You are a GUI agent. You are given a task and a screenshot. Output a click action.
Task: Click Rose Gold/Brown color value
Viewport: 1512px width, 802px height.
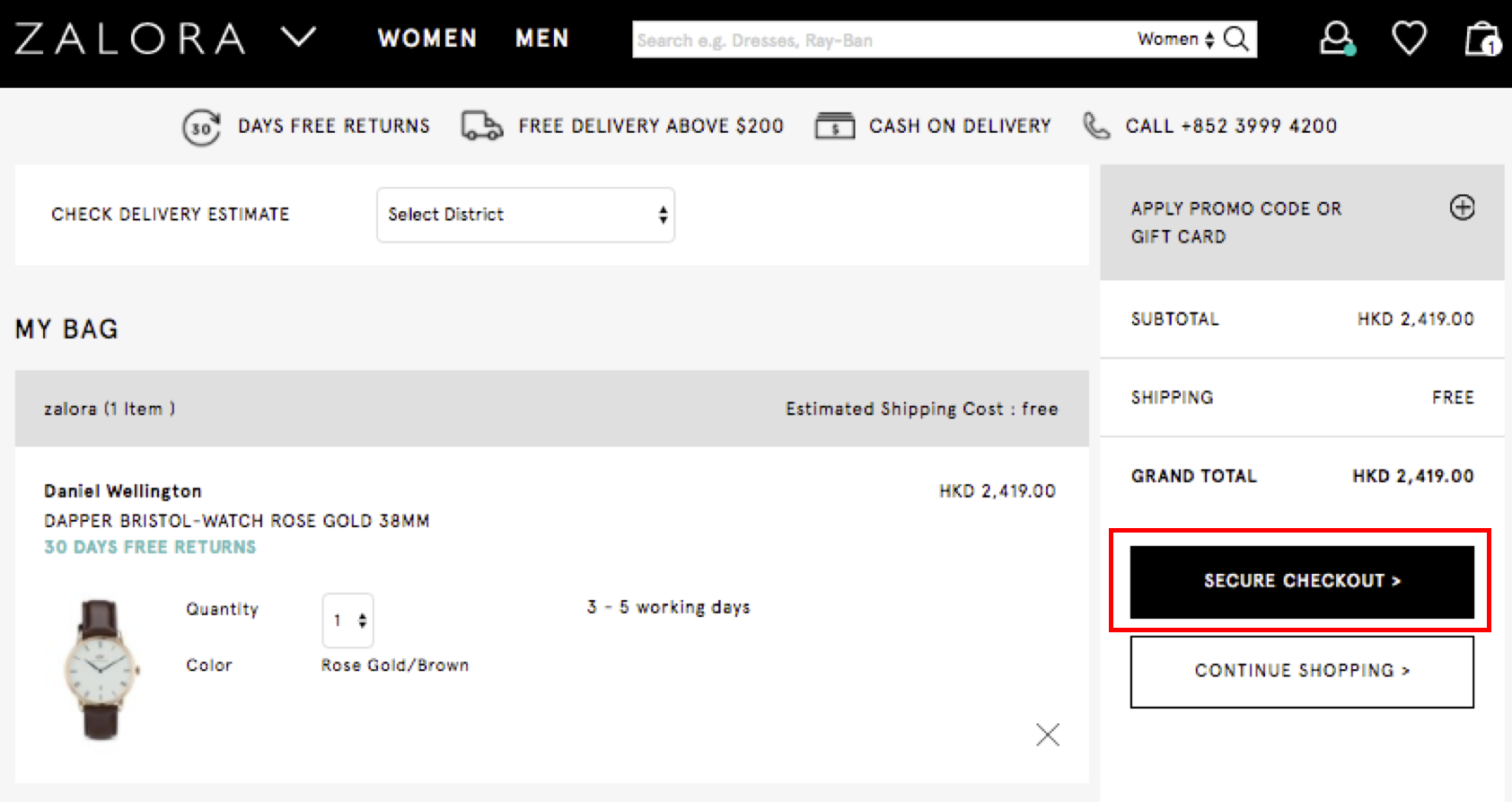395,665
